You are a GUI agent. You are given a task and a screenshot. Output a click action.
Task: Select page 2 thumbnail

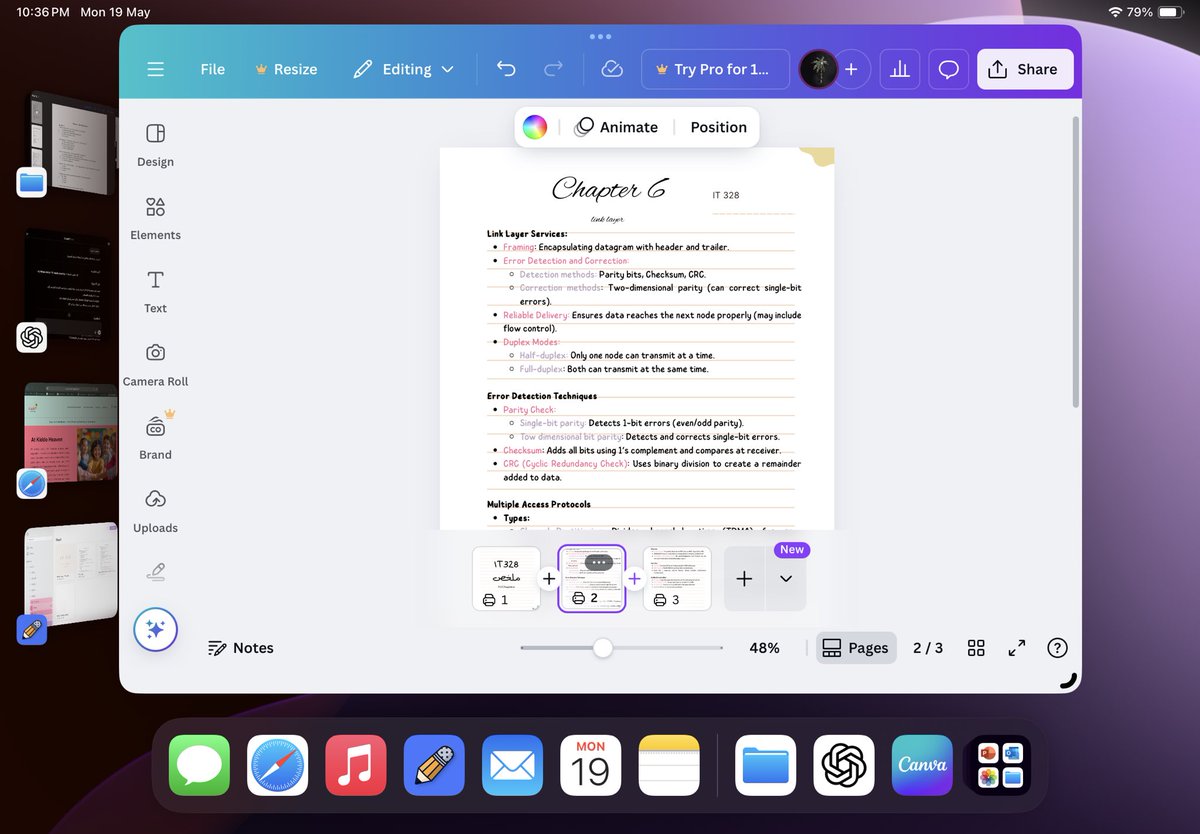pyautogui.click(x=591, y=578)
